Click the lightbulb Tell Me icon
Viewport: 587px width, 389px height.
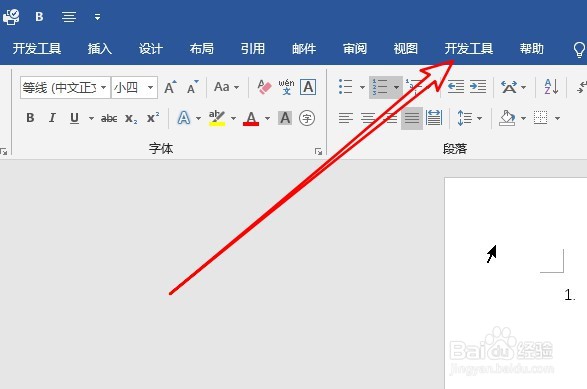click(579, 49)
